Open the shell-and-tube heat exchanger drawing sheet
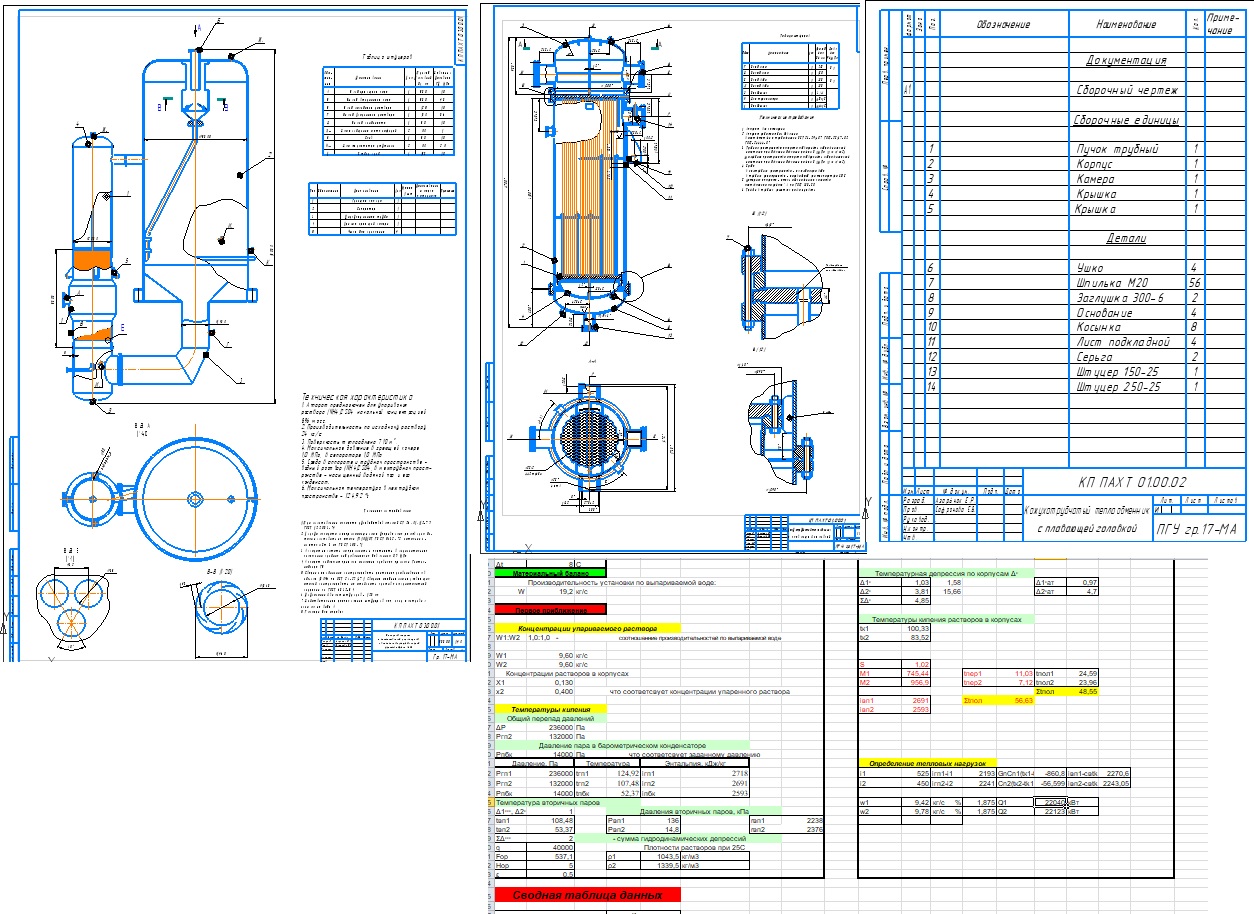The image size is (1254, 914). coord(672,277)
